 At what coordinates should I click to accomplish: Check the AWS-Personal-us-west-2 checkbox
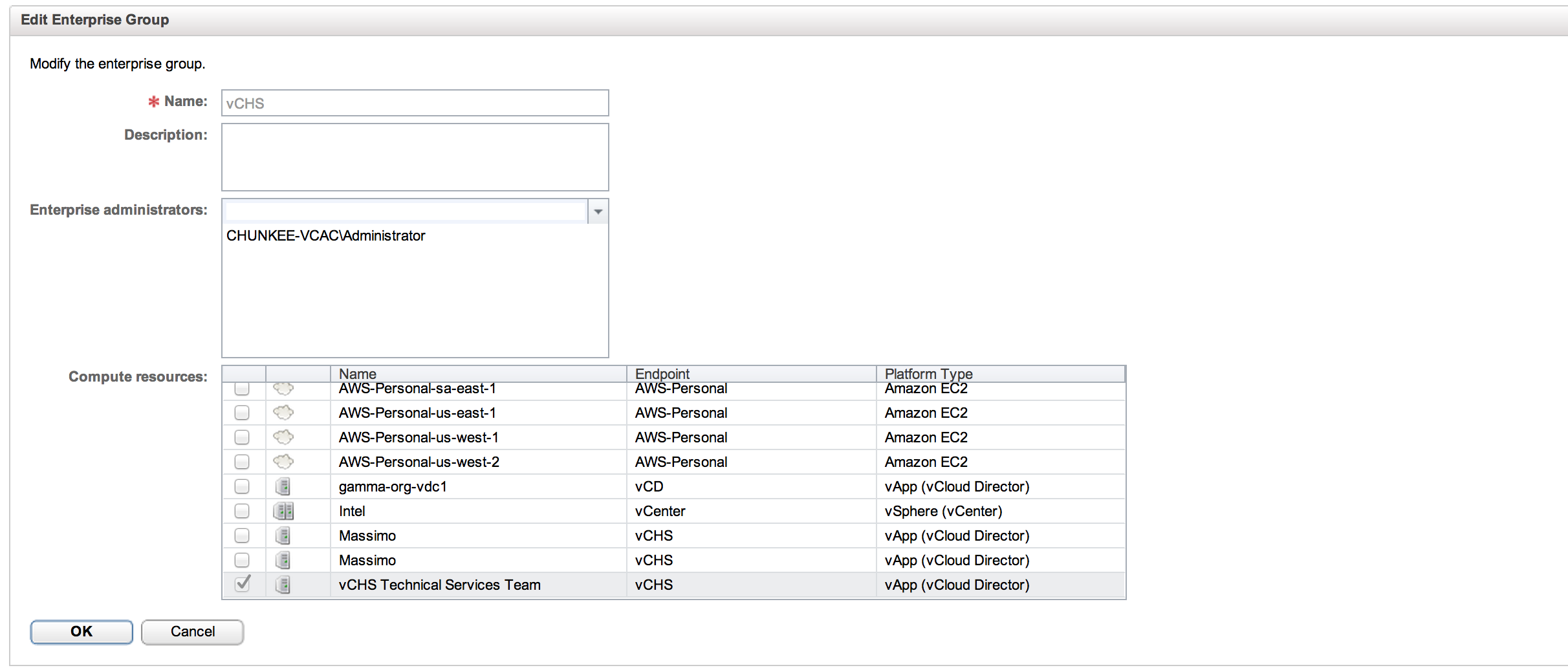pos(242,462)
